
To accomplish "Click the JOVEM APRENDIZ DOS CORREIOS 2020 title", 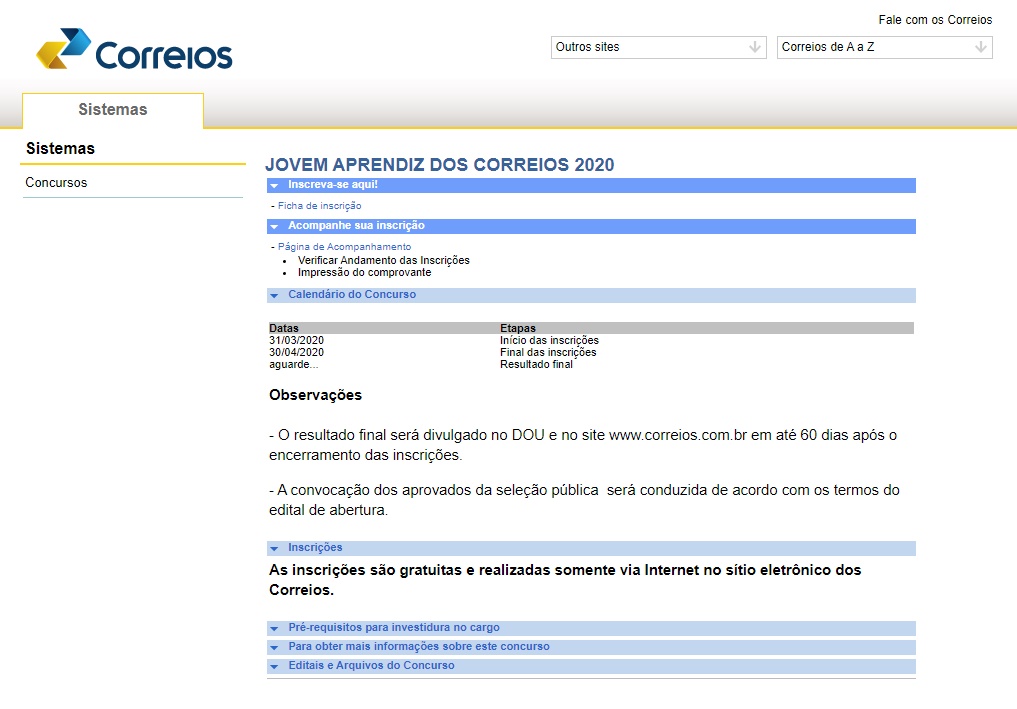I will coord(440,165).
